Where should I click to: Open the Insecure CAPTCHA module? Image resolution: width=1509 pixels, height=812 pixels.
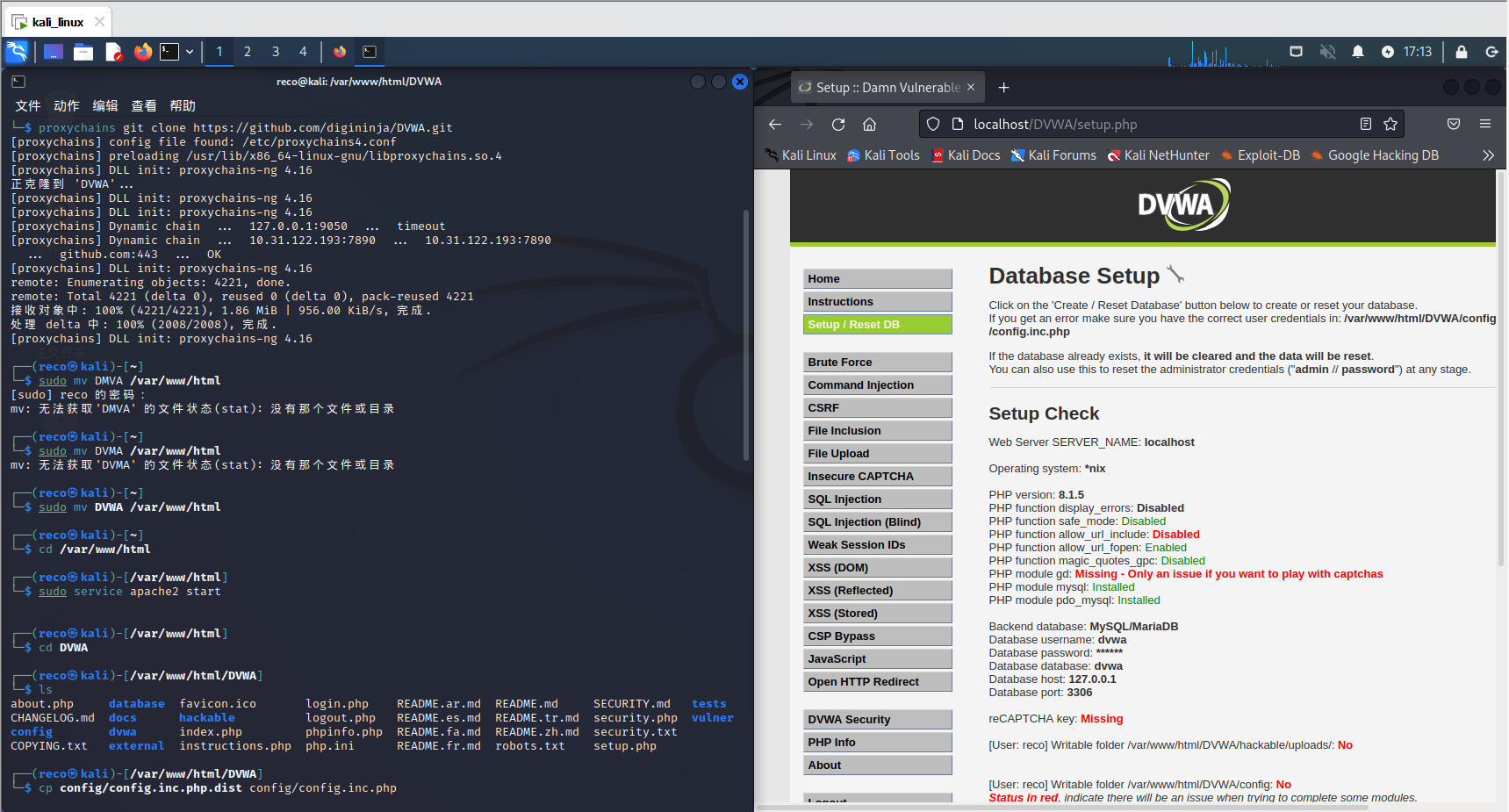[878, 476]
